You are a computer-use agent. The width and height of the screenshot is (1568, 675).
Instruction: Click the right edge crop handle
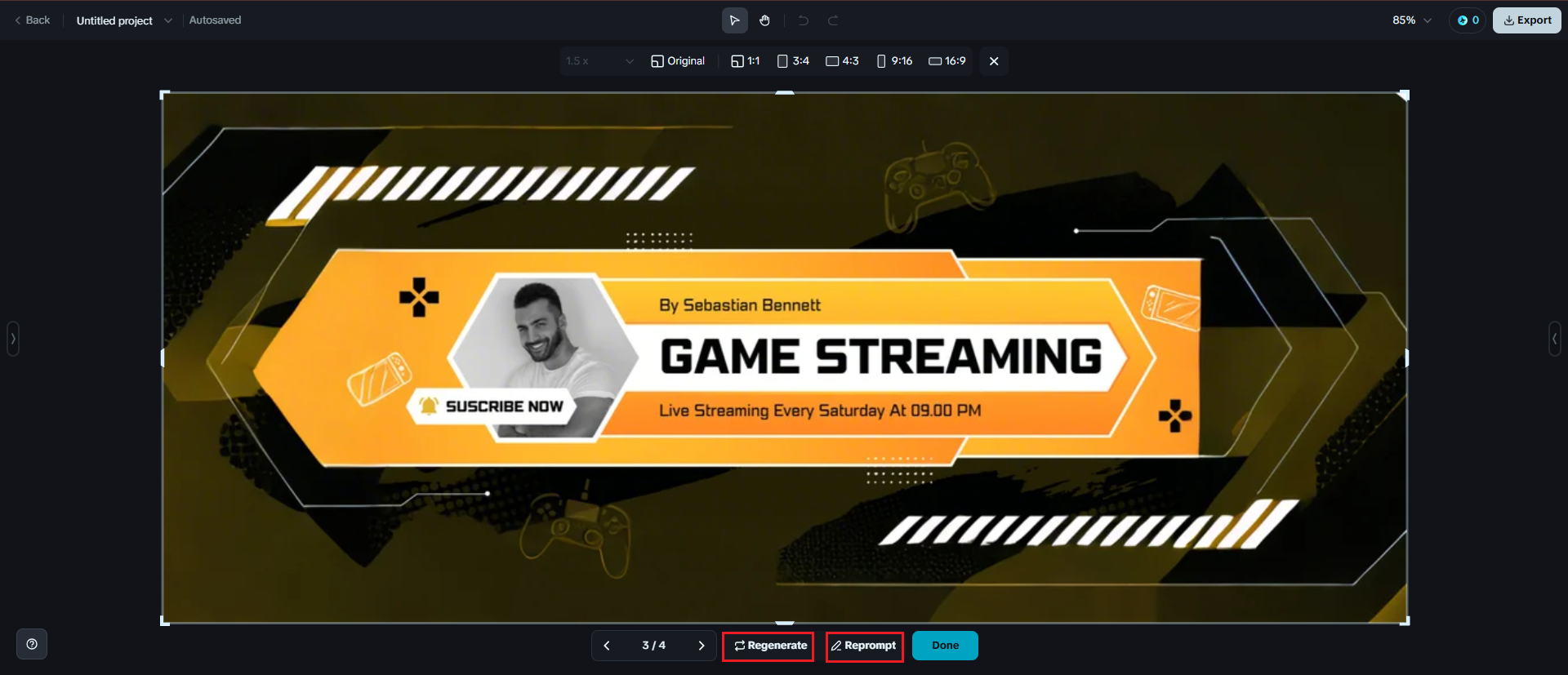(x=1406, y=357)
